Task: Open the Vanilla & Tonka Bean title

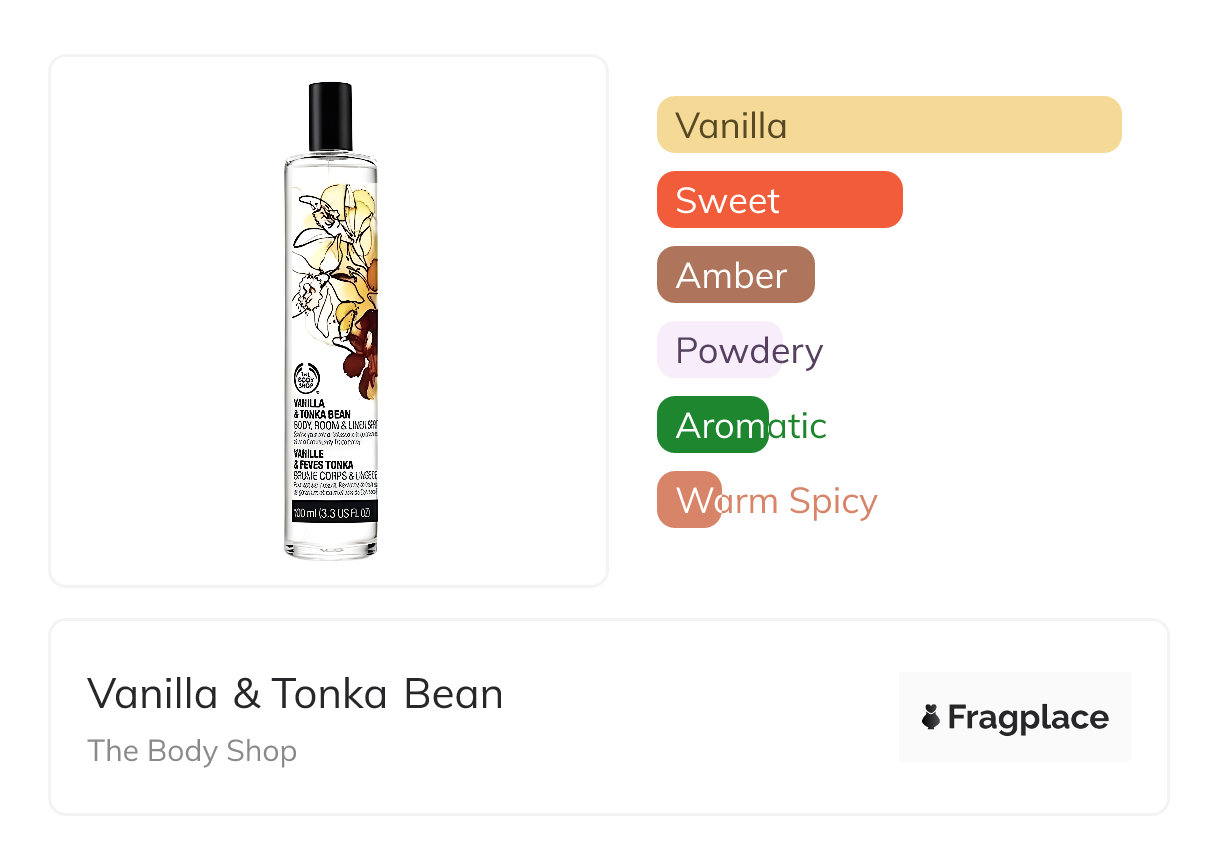Action: 295,694
